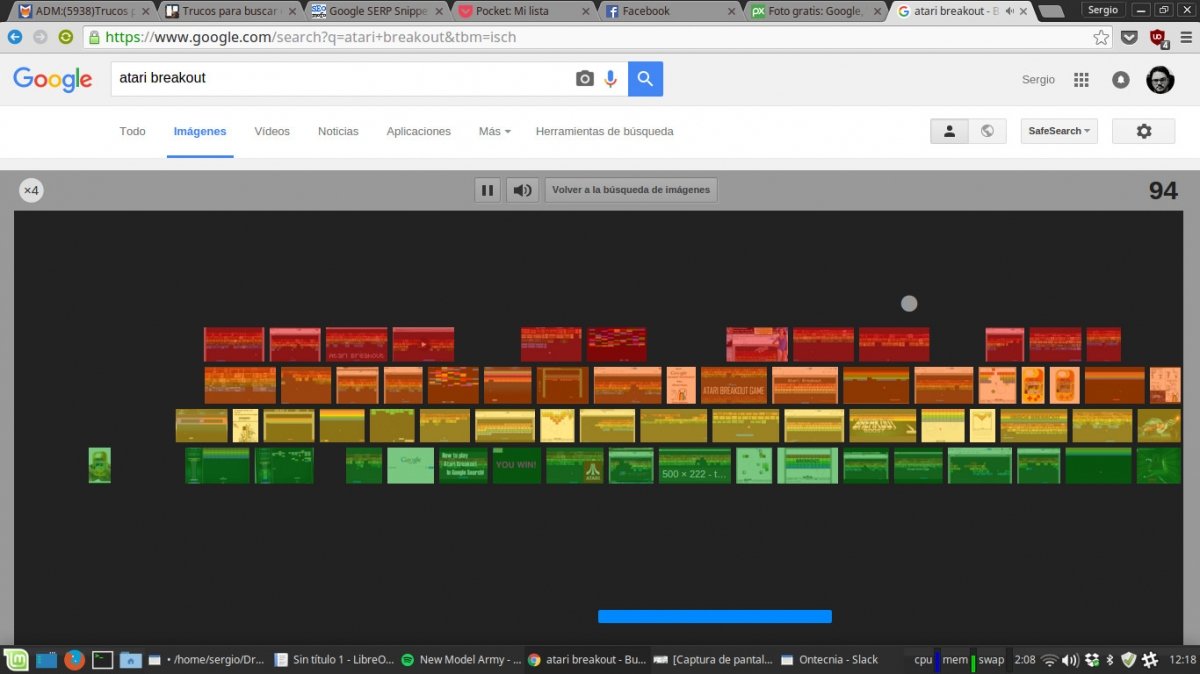
Task: Click 'Volver a la búsqueda de imágenes' button
Action: pyautogui.click(x=631, y=190)
